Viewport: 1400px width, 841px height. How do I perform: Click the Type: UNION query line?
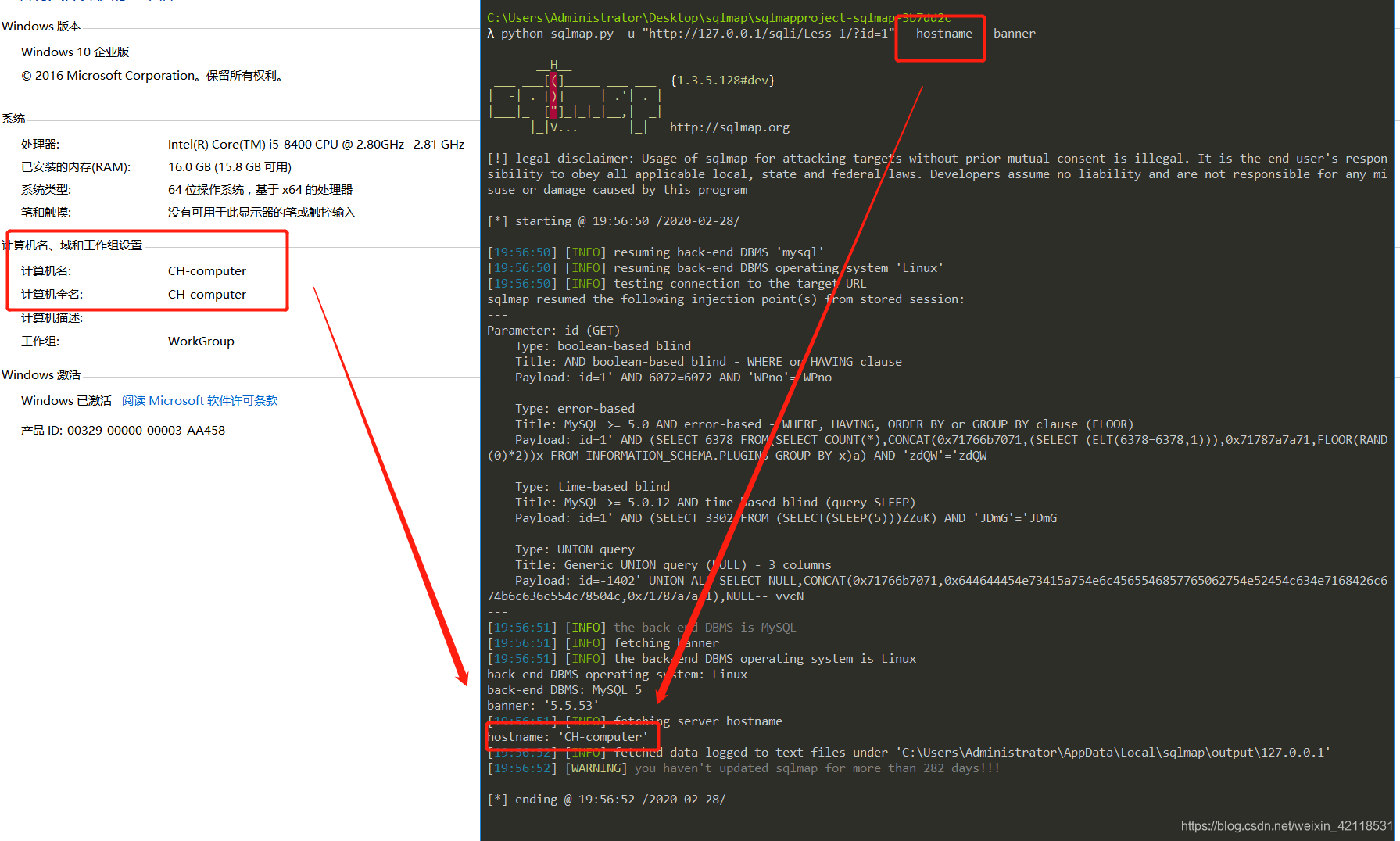pyautogui.click(x=575, y=549)
